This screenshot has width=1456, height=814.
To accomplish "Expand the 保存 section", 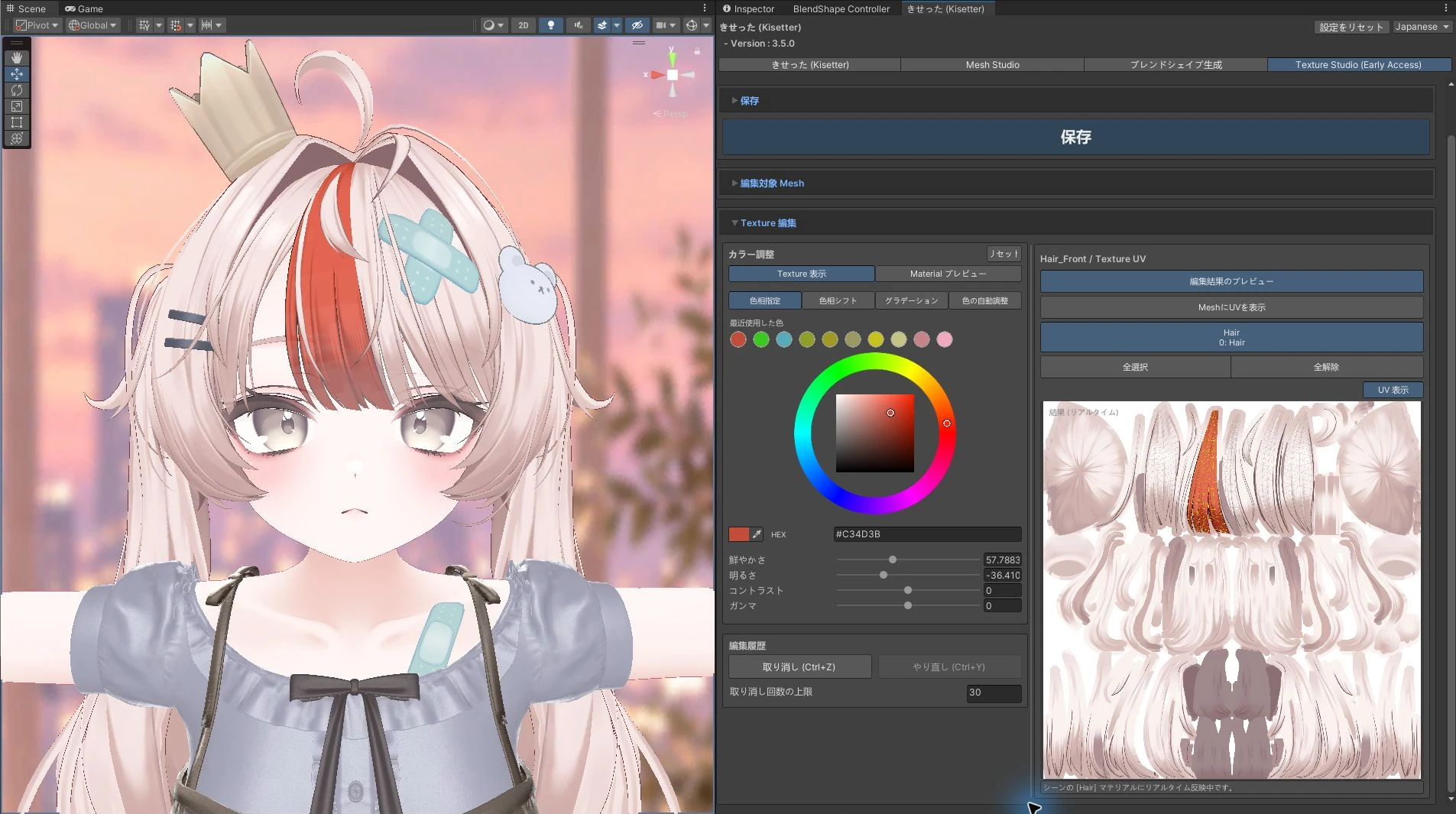I will [x=749, y=101].
